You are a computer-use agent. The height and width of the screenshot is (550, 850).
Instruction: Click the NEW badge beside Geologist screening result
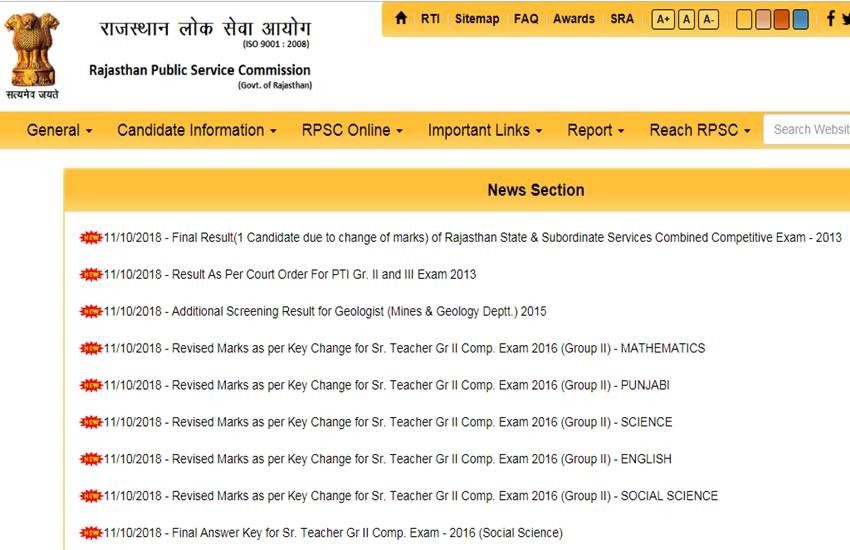(x=91, y=311)
